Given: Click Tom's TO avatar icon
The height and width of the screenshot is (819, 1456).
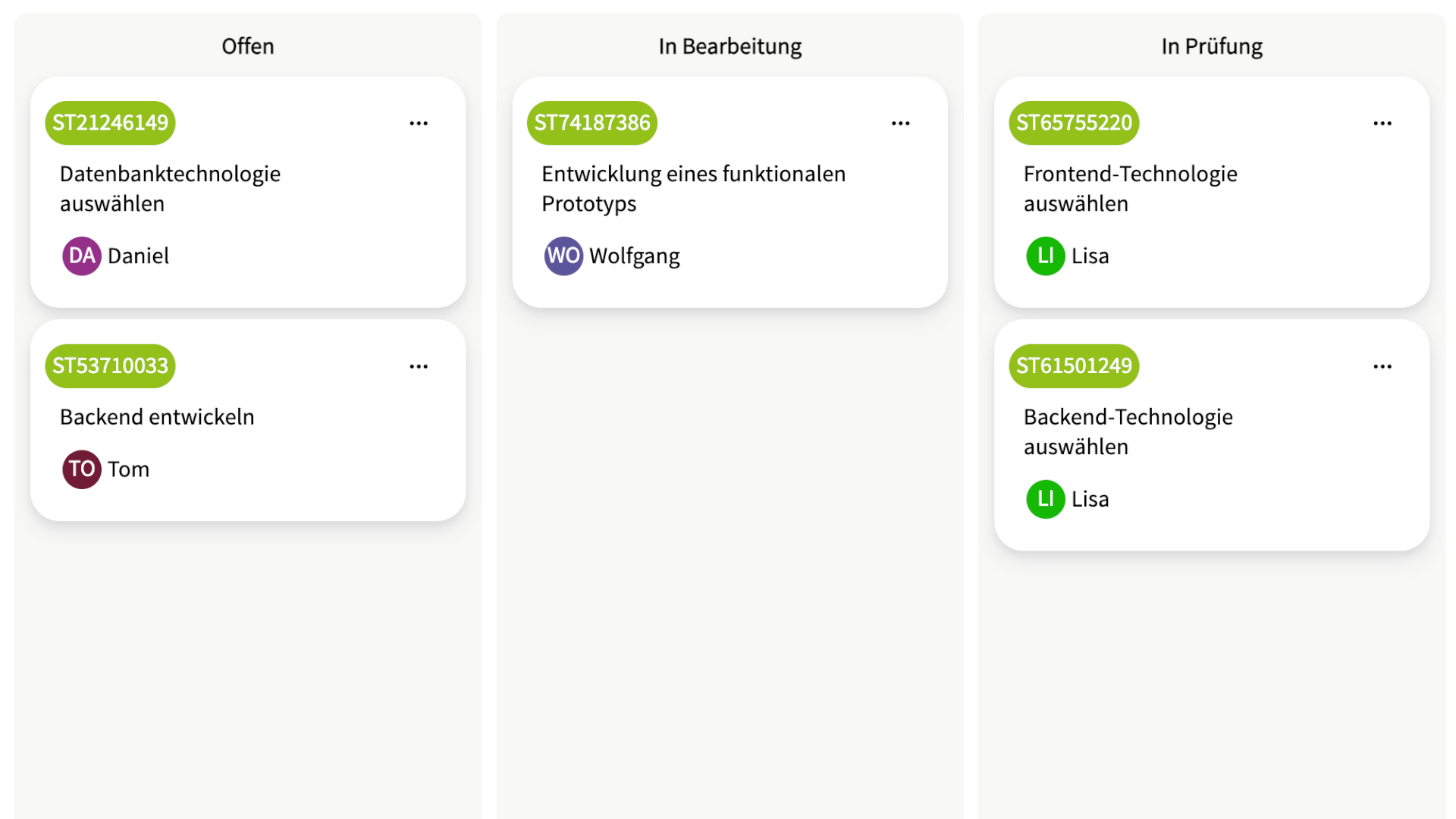Looking at the screenshot, I should [x=81, y=469].
